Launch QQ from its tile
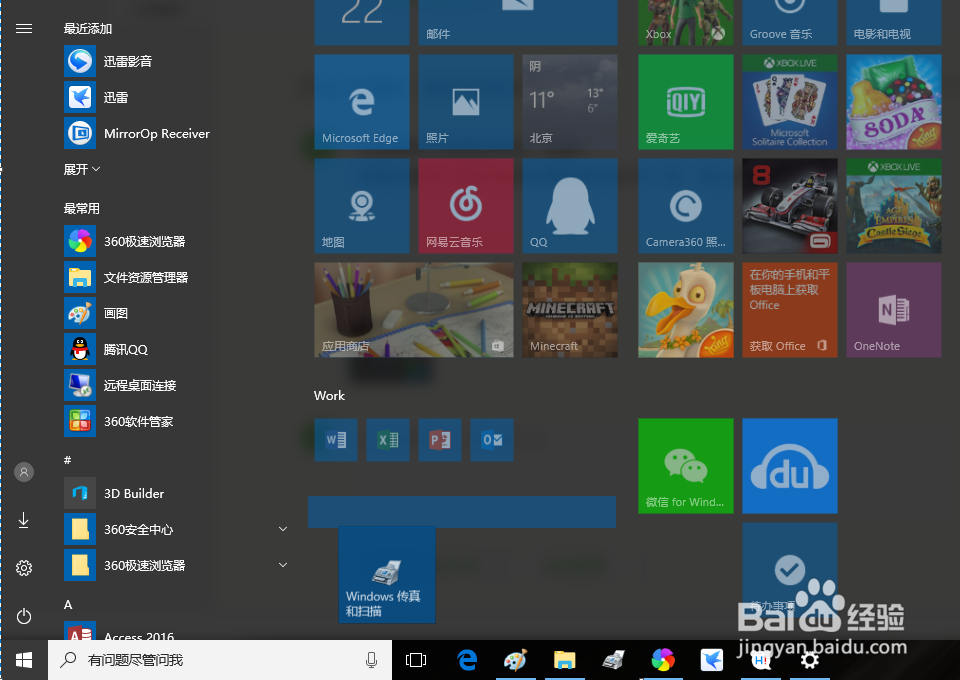 tap(569, 206)
